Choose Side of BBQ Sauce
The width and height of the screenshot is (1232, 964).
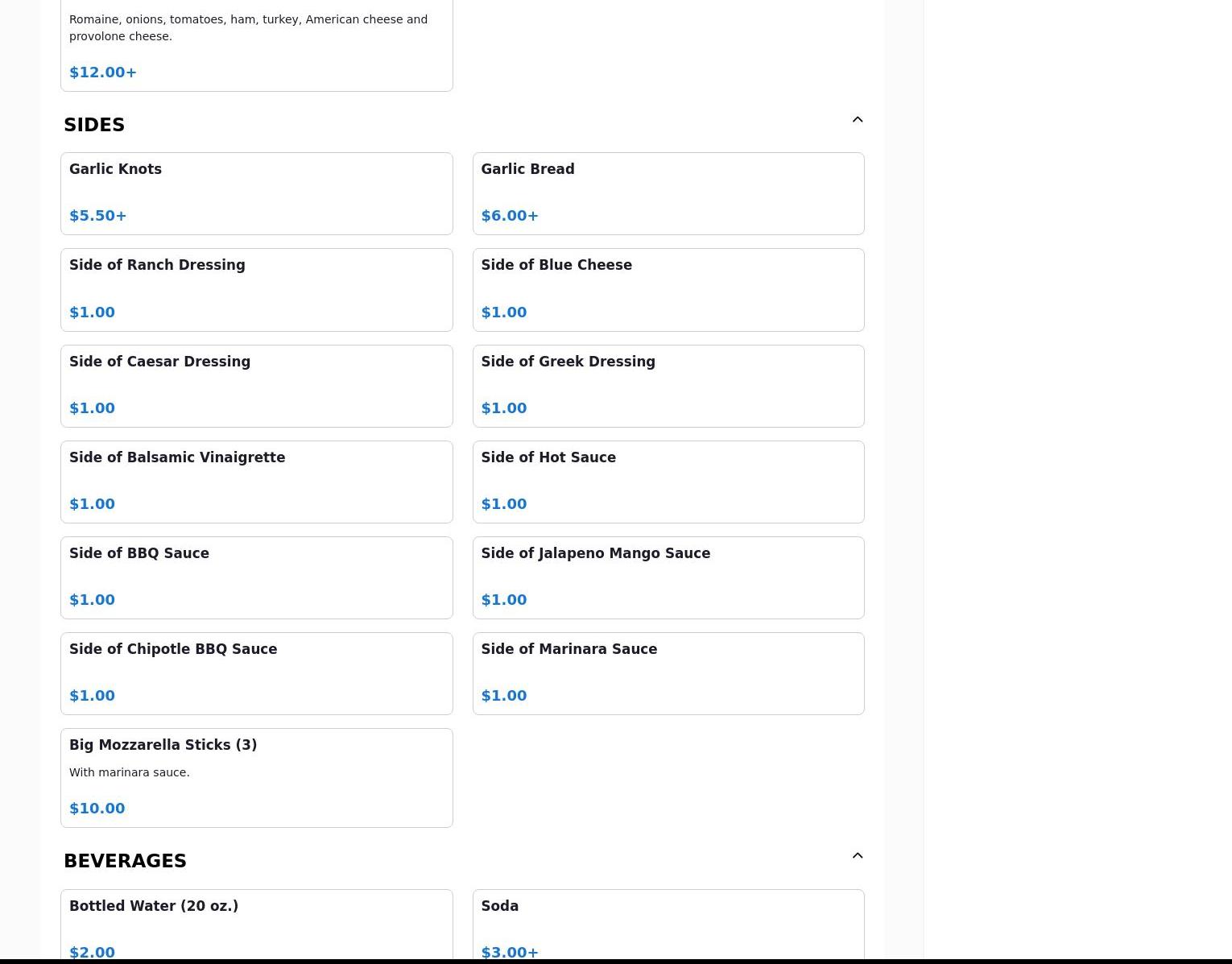pos(257,578)
